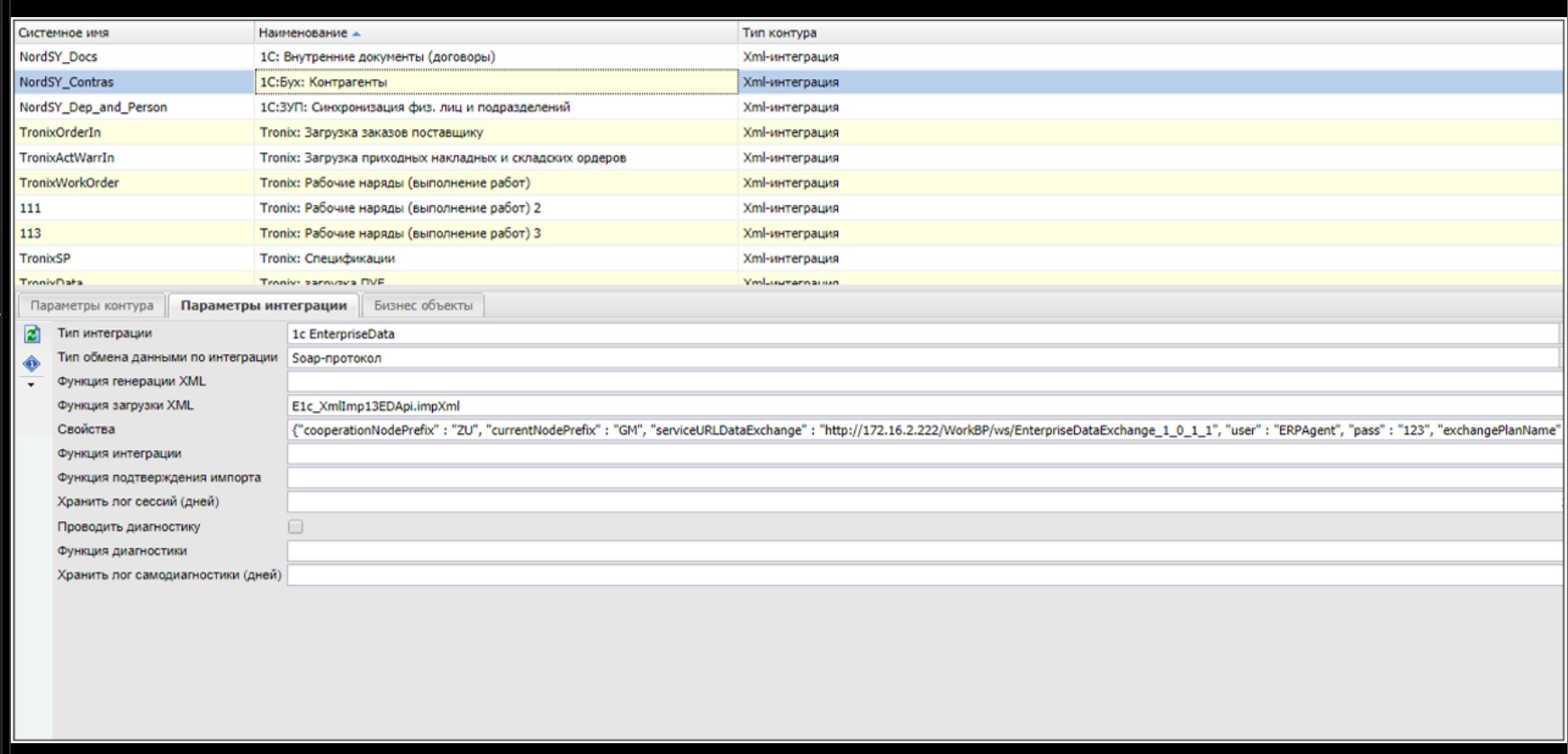Select the 'Параметры интеграции' tab
Viewport: 1568px width, 754px height.
[264, 306]
